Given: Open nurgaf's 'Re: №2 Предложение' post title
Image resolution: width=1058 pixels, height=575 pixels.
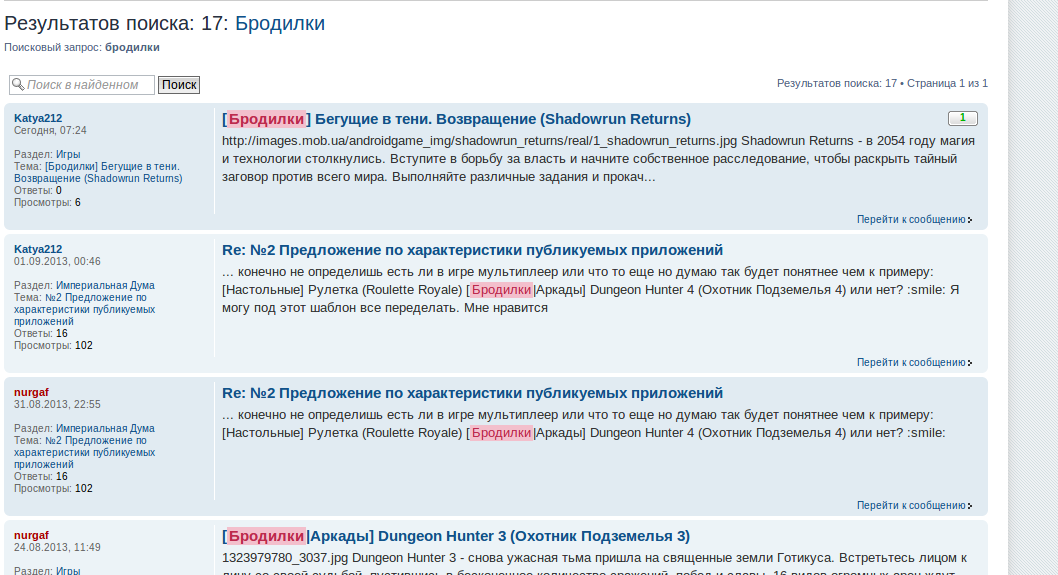Looking at the screenshot, I should point(472,393).
